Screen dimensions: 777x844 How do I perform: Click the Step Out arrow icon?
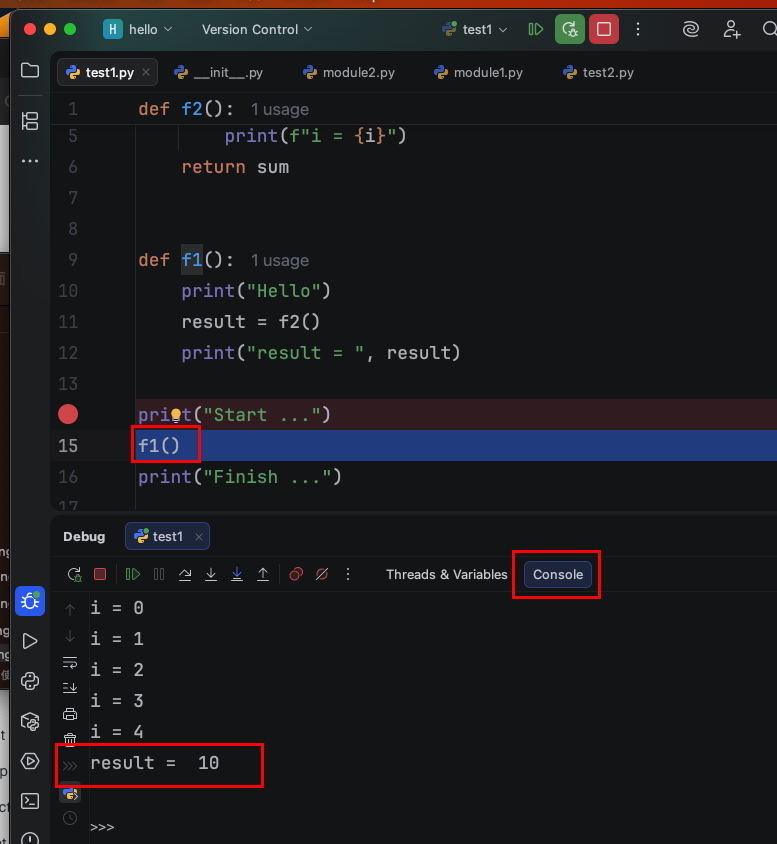pos(263,574)
